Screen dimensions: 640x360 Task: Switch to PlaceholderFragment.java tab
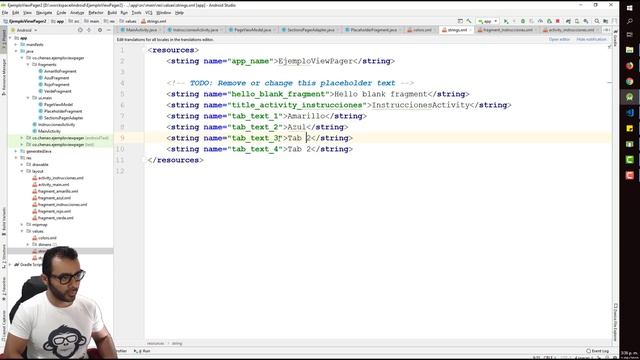click(x=373, y=30)
